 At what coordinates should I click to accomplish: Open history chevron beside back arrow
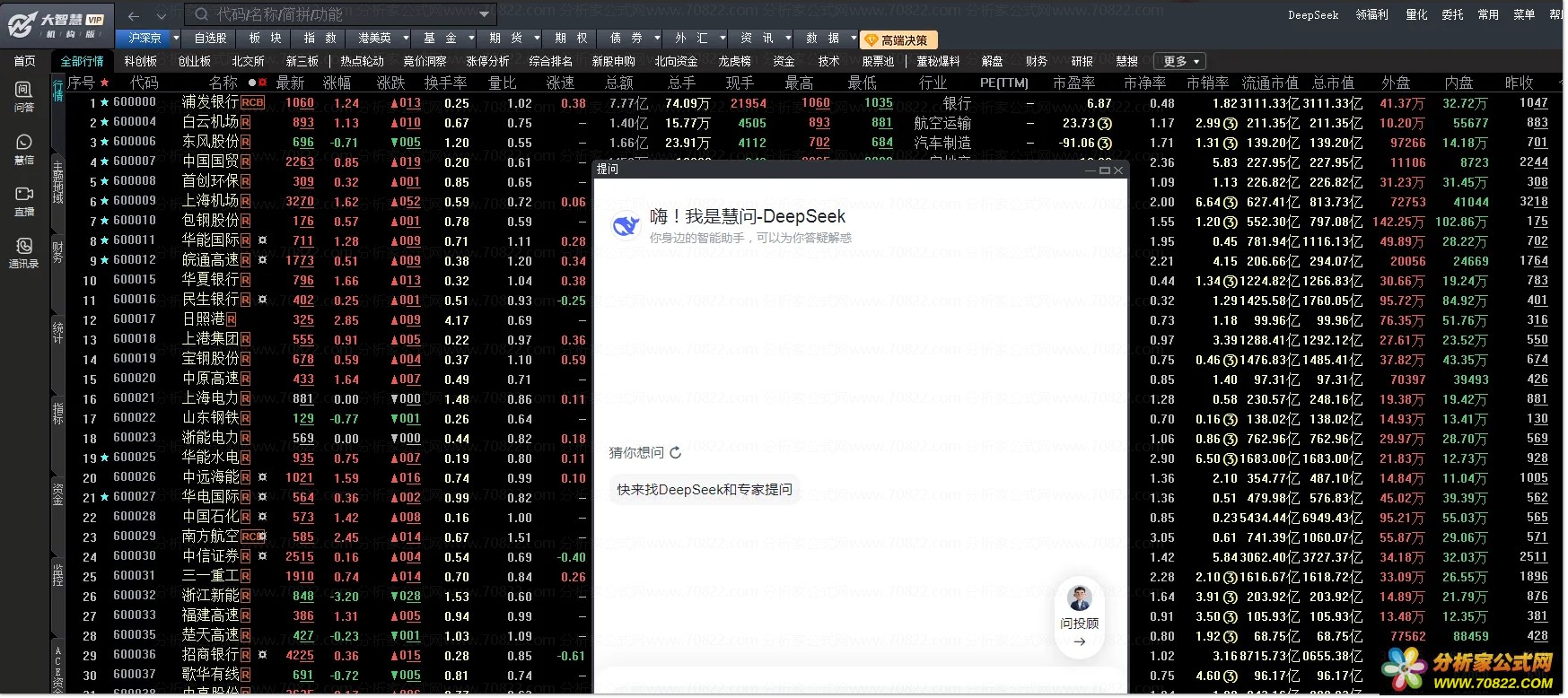[162, 16]
